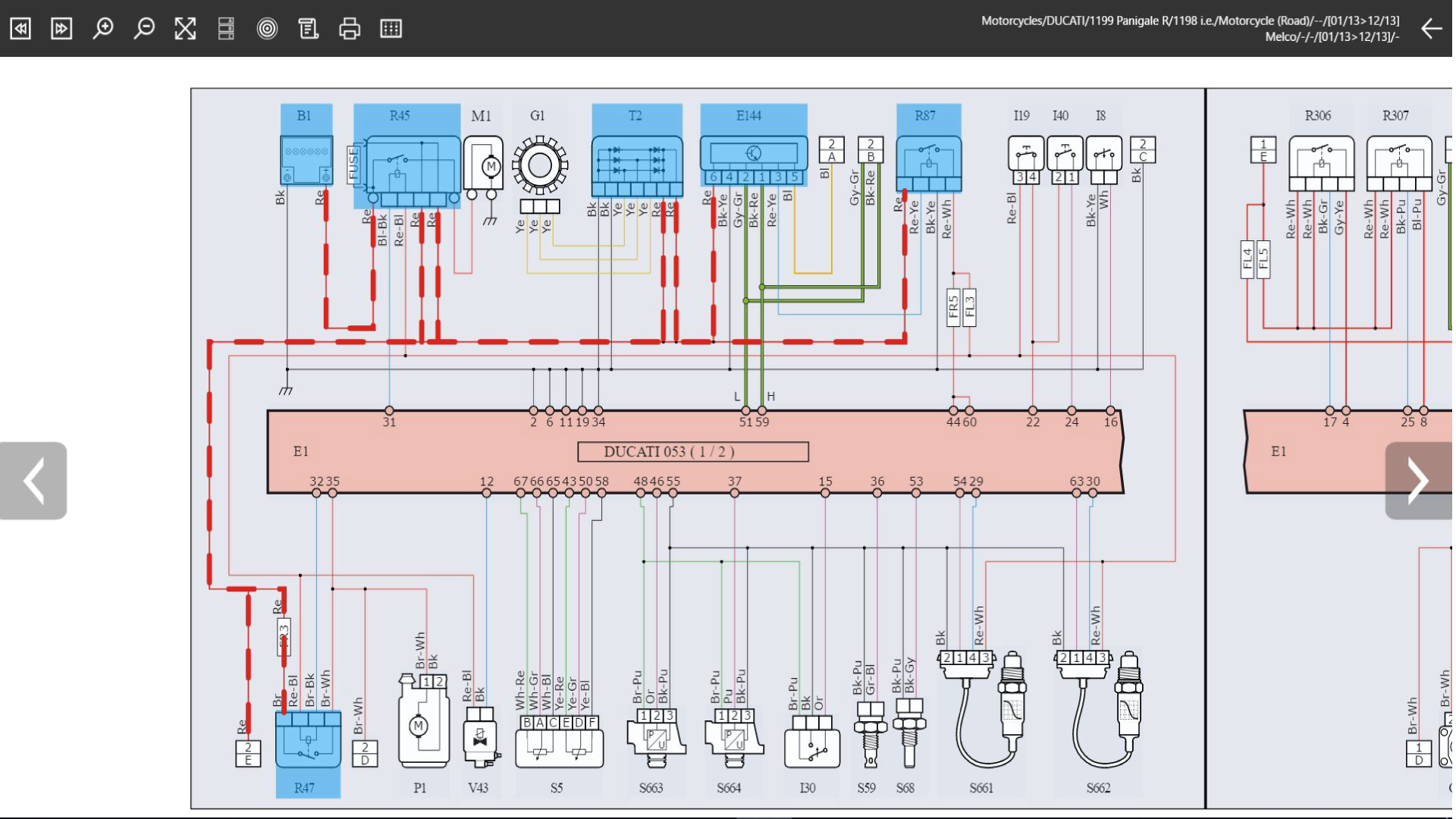
Task: Fit diagram to screen with arrows icon
Action: tap(185, 29)
